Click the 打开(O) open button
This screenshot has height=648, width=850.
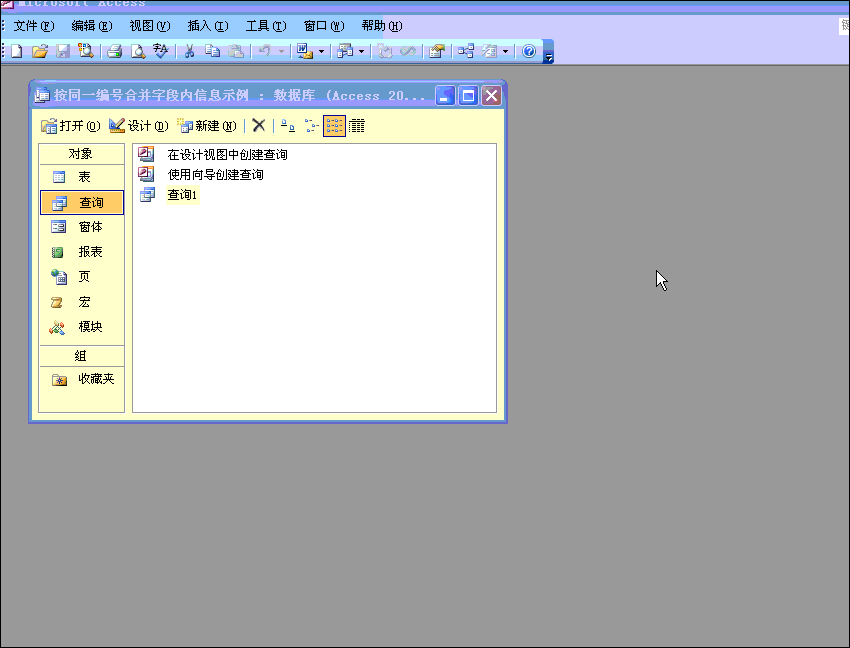point(71,126)
